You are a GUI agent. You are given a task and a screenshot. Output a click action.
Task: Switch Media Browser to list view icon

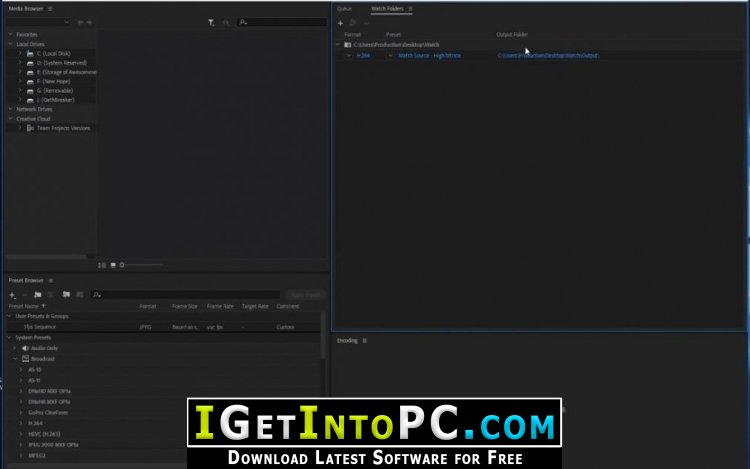[x=102, y=265]
